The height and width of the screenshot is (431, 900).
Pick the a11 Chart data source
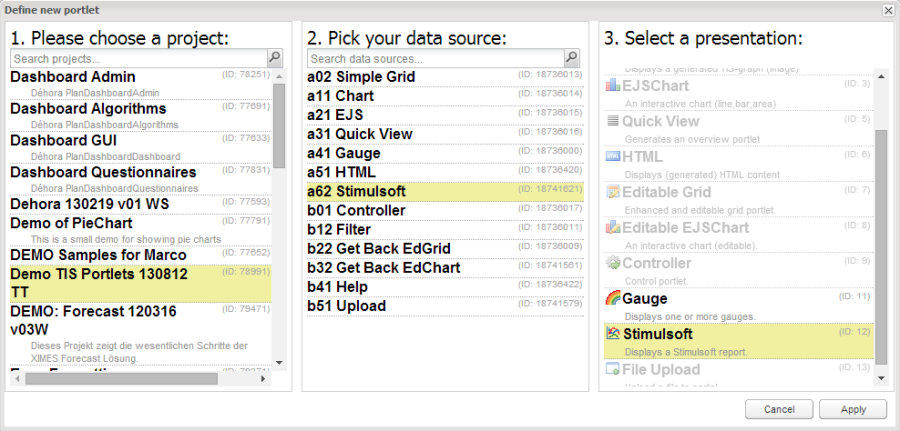445,96
